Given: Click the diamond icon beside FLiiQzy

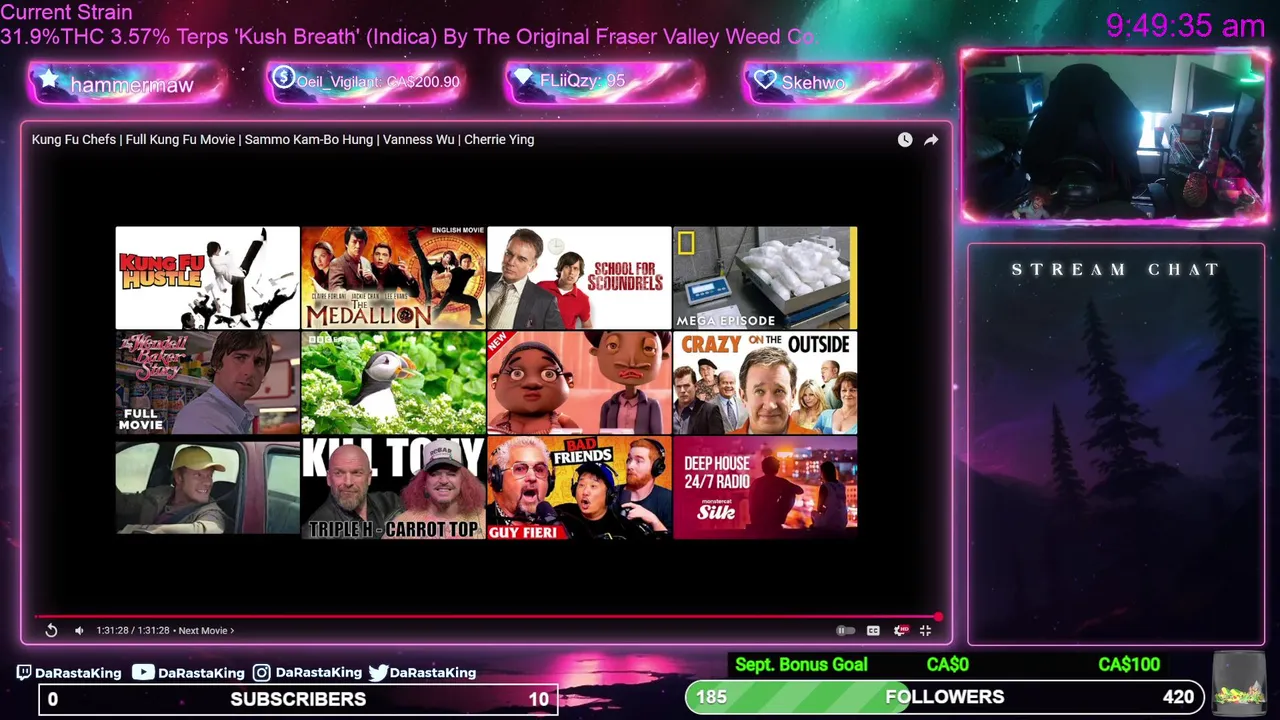Looking at the screenshot, I should tap(522, 78).
